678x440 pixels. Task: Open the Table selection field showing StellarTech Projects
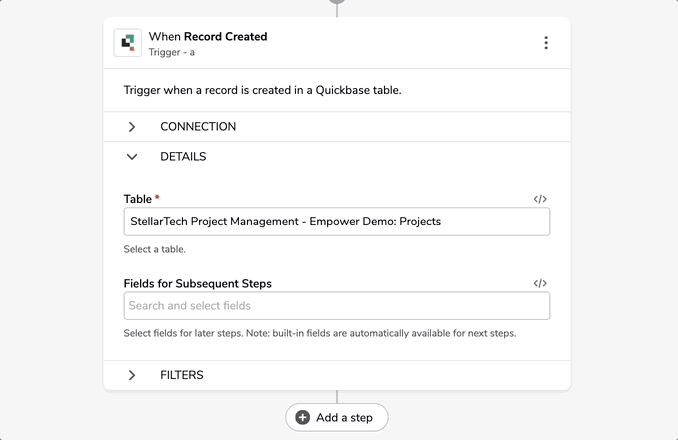click(337, 221)
